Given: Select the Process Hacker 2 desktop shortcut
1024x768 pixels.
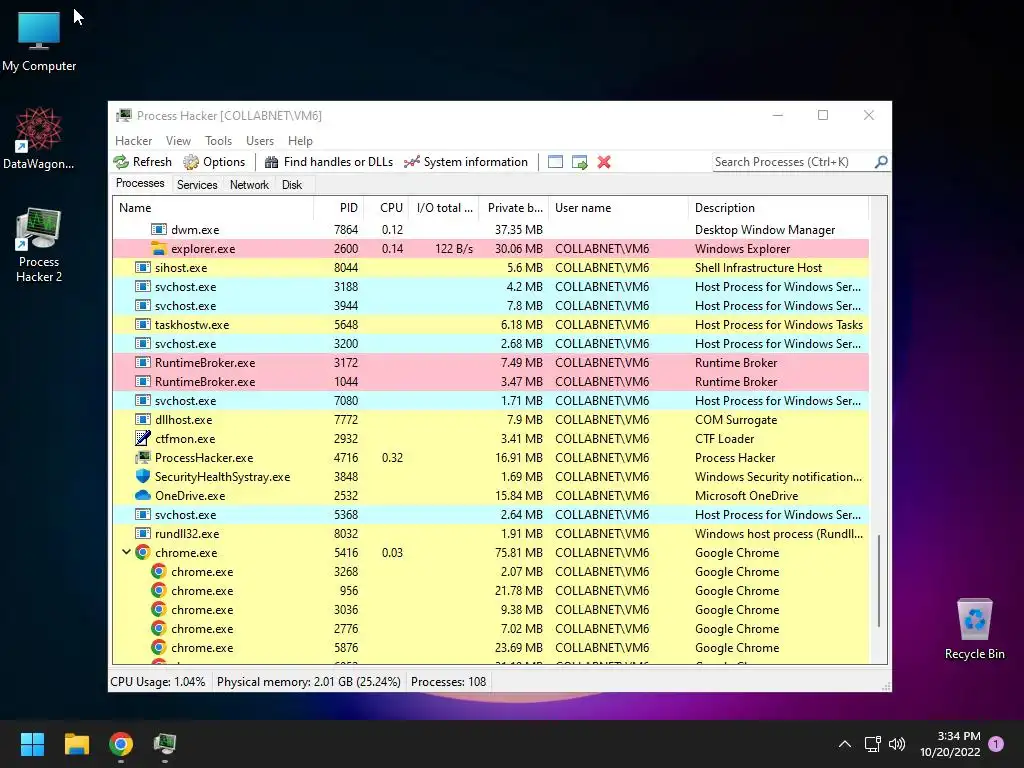Looking at the screenshot, I should point(39,245).
